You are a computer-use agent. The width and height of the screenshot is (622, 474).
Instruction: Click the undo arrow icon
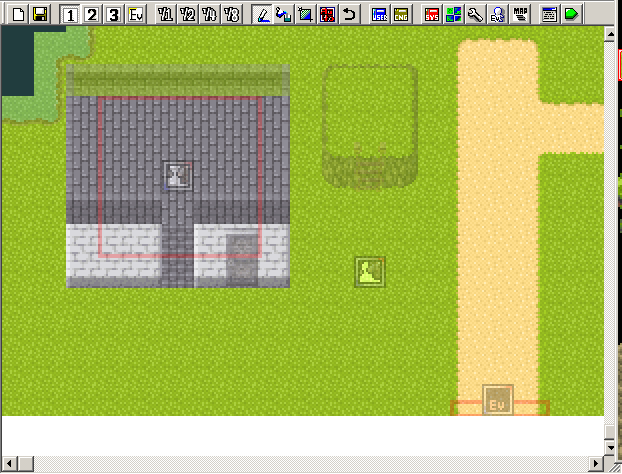click(x=349, y=14)
